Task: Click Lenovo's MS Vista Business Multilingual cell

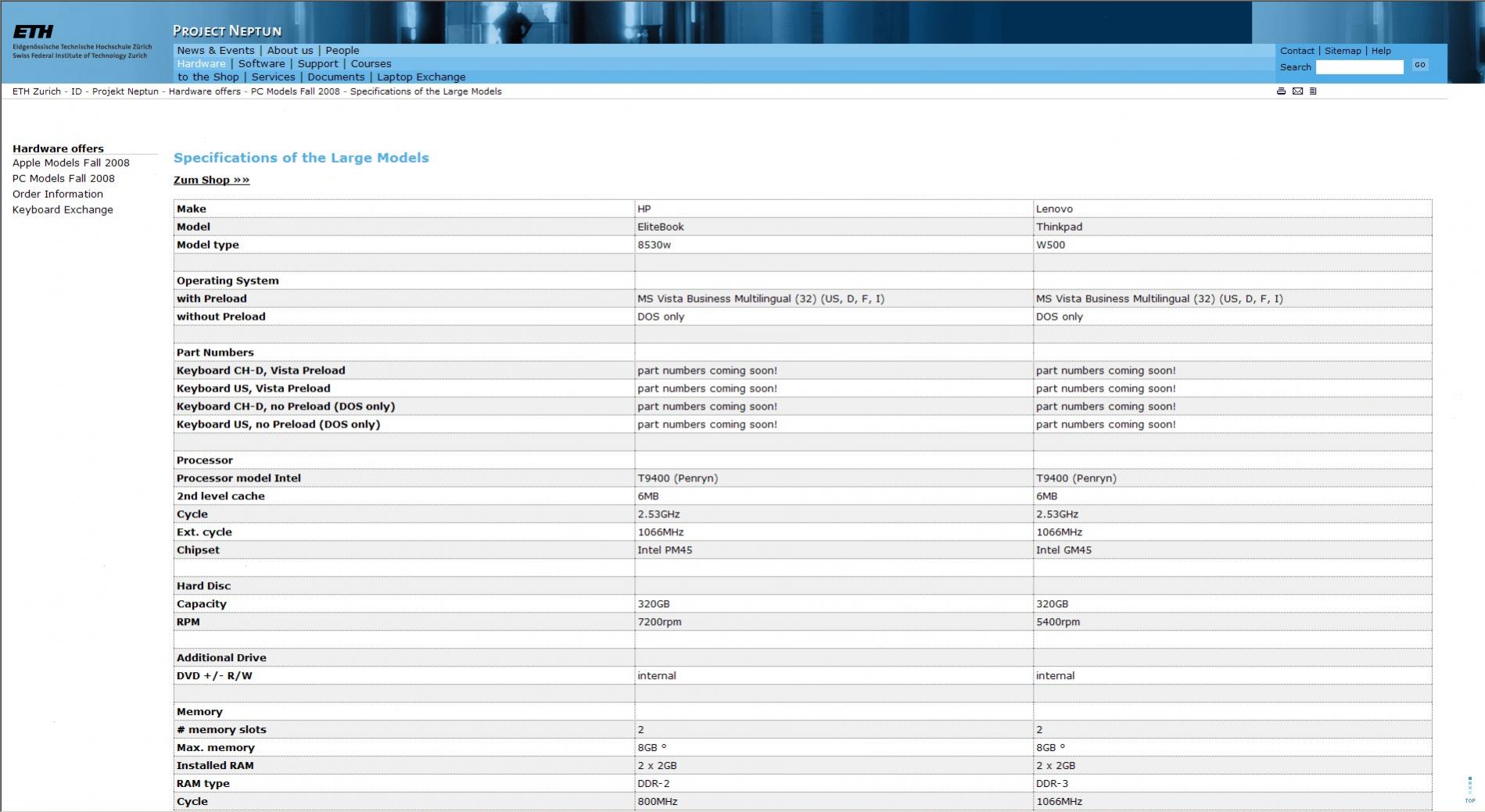Action: point(1232,299)
